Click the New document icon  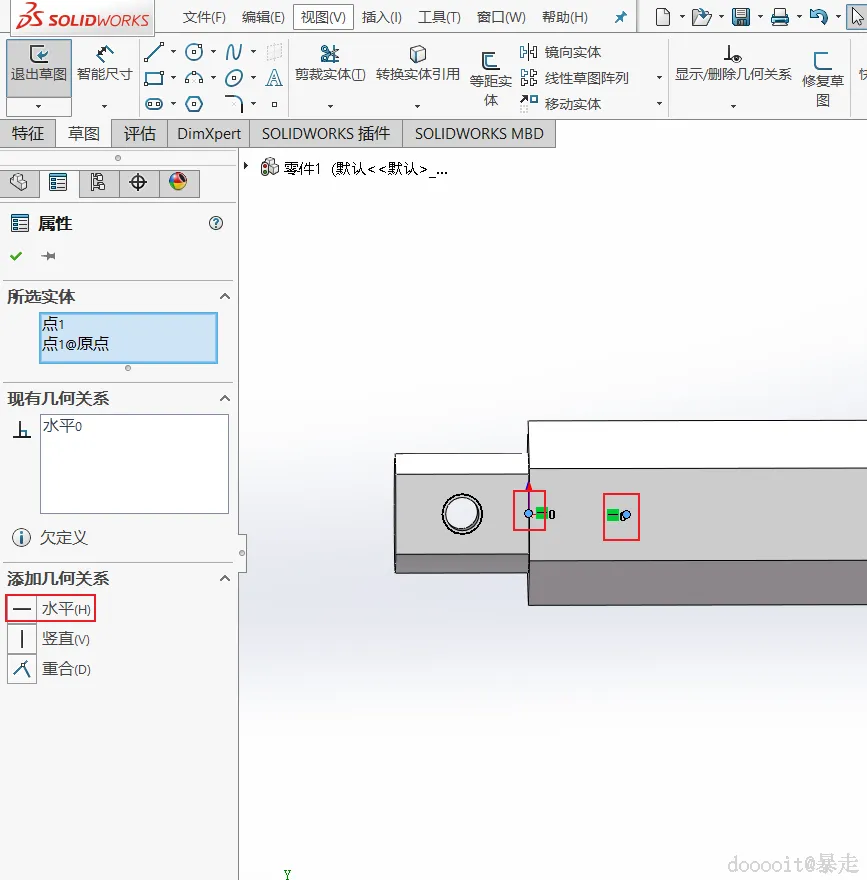(663, 17)
